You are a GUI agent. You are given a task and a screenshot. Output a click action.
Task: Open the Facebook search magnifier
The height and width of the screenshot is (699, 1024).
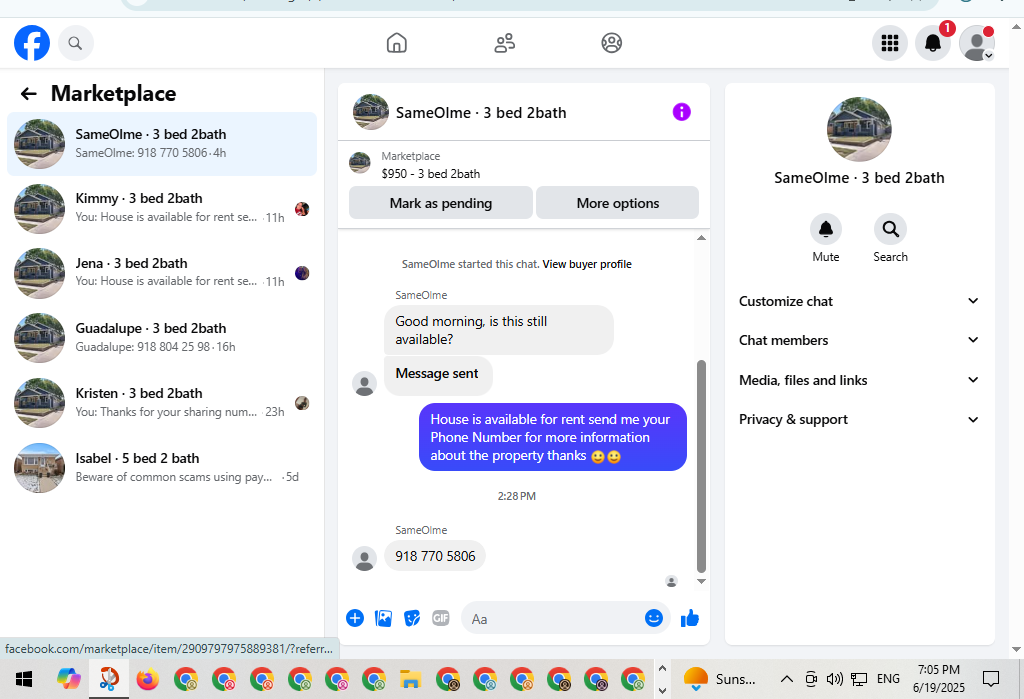point(76,43)
